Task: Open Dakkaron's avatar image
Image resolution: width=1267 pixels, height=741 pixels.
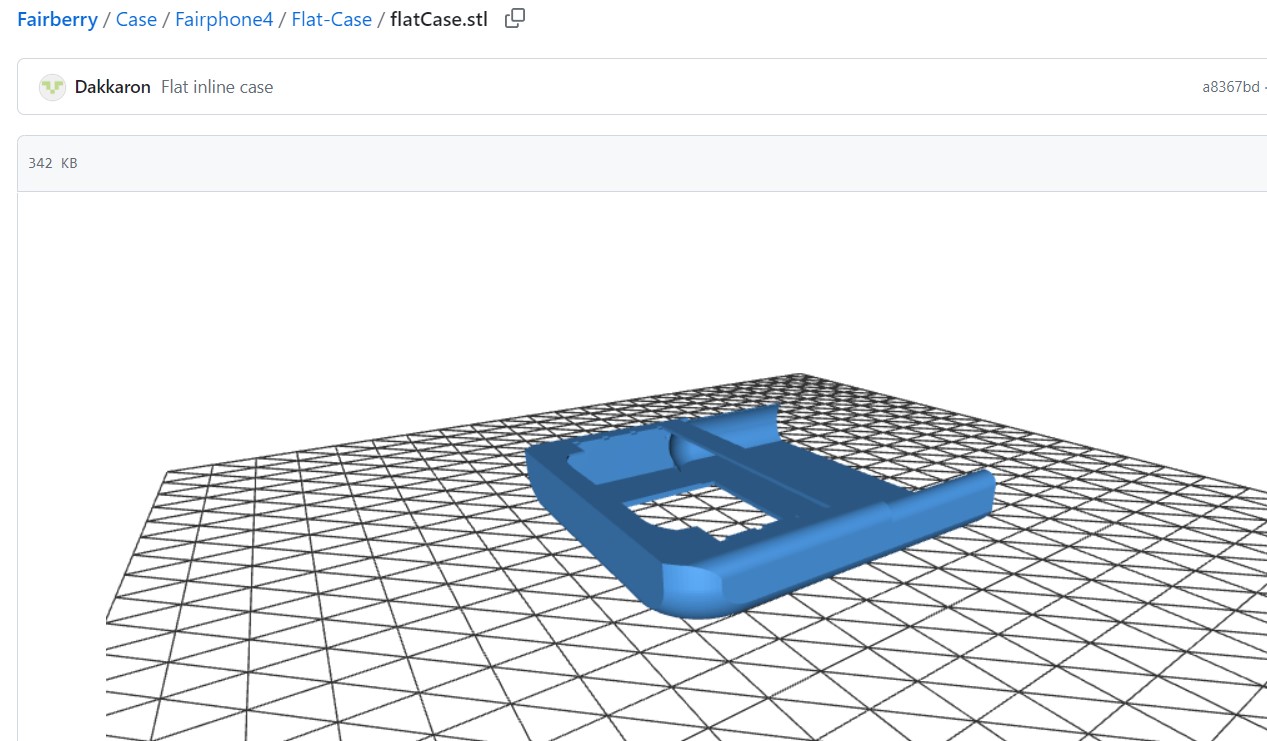Action: coord(52,87)
